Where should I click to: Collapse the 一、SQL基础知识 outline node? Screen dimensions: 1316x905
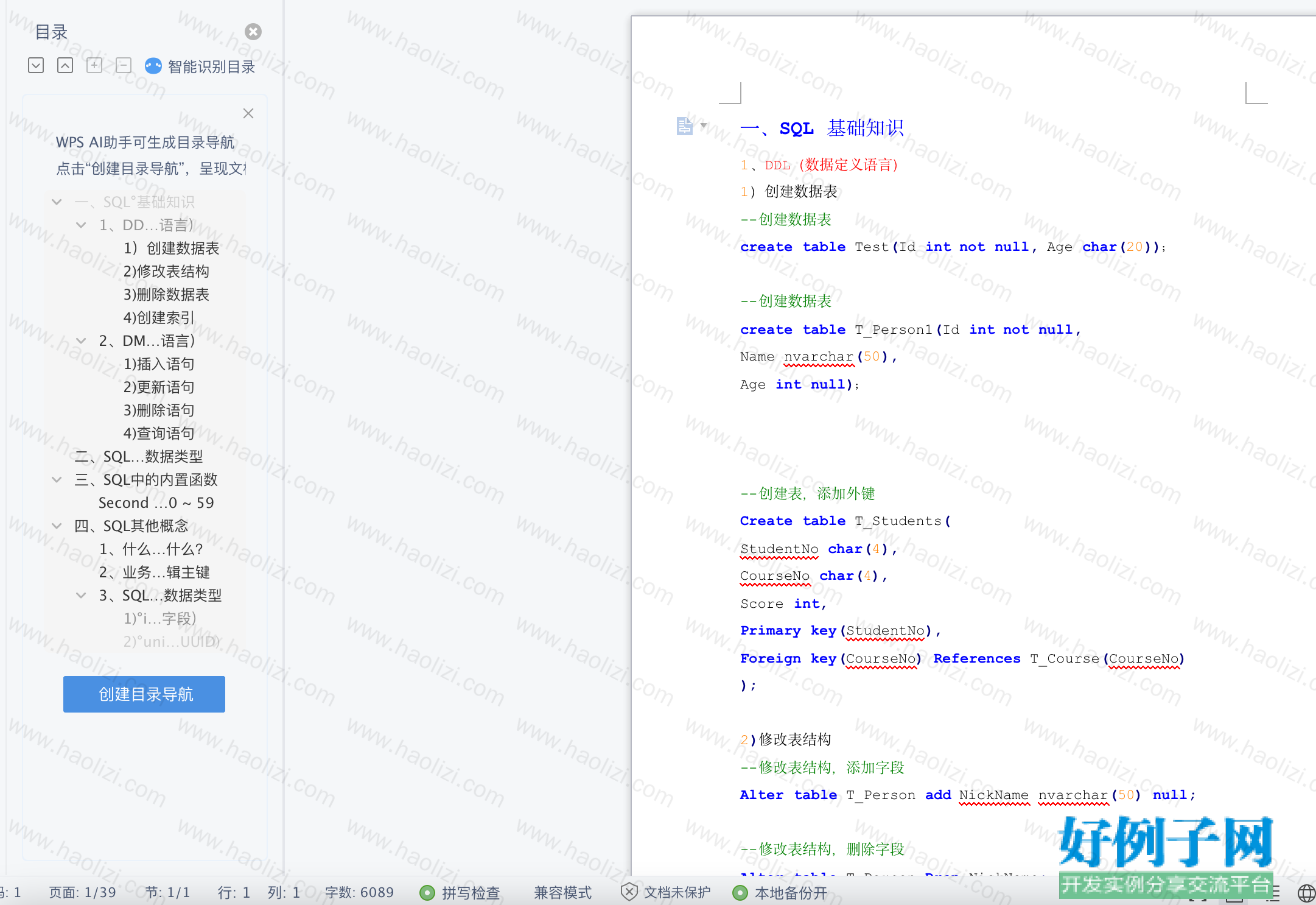click(57, 202)
